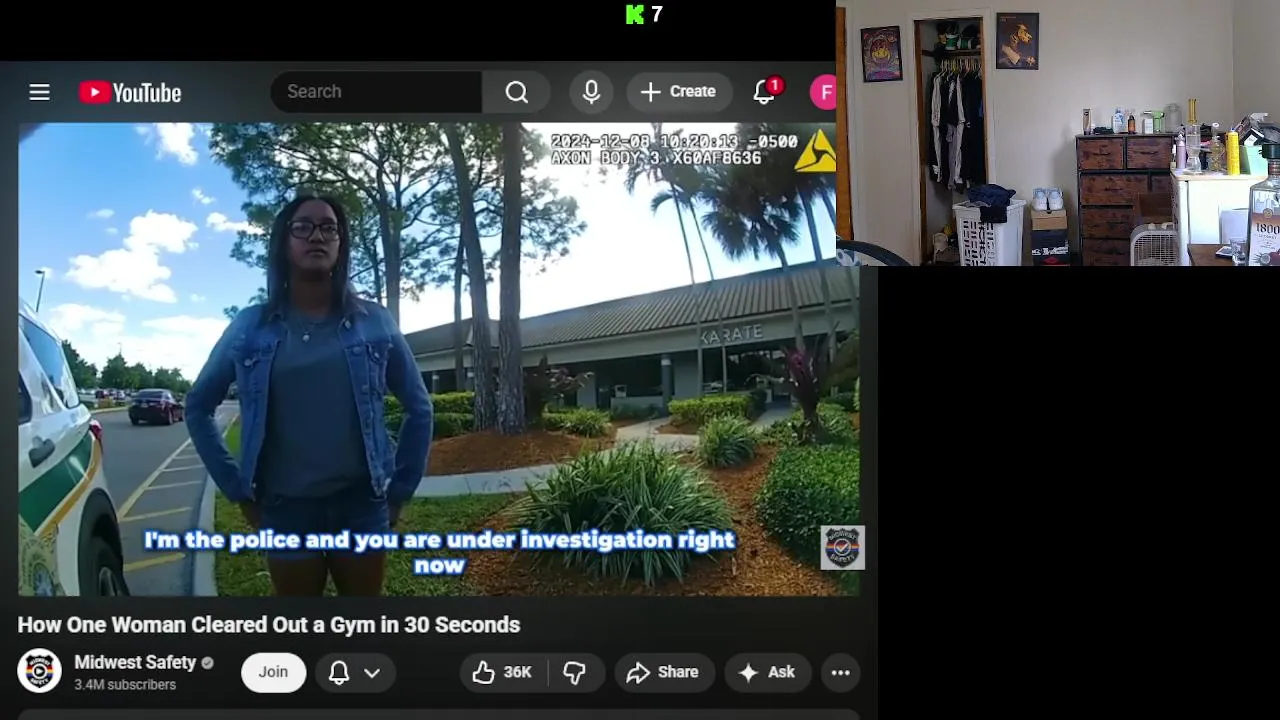The width and height of the screenshot is (1280, 720).
Task: Click the video title text
Action: (269, 625)
